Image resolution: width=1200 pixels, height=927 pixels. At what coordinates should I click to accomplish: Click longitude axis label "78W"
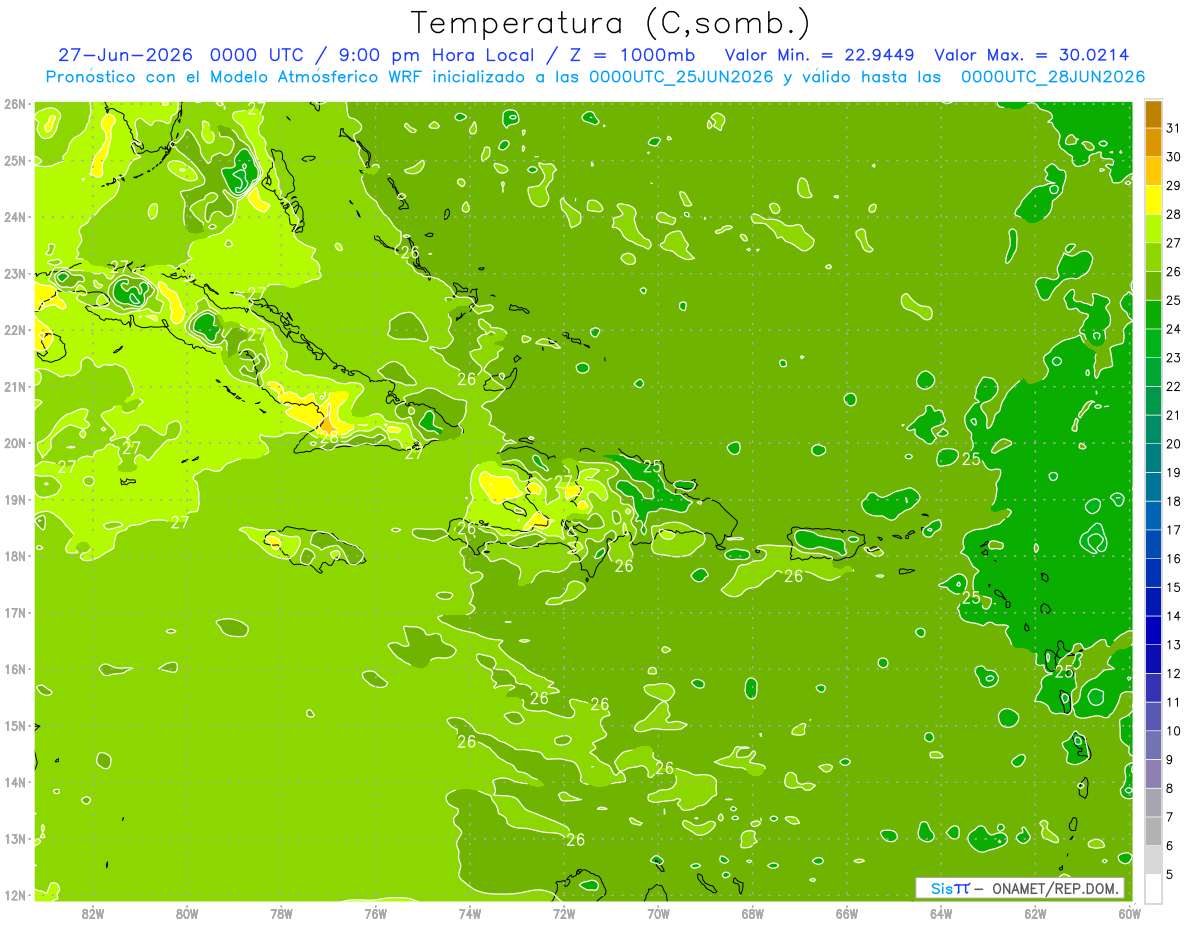click(281, 913)
